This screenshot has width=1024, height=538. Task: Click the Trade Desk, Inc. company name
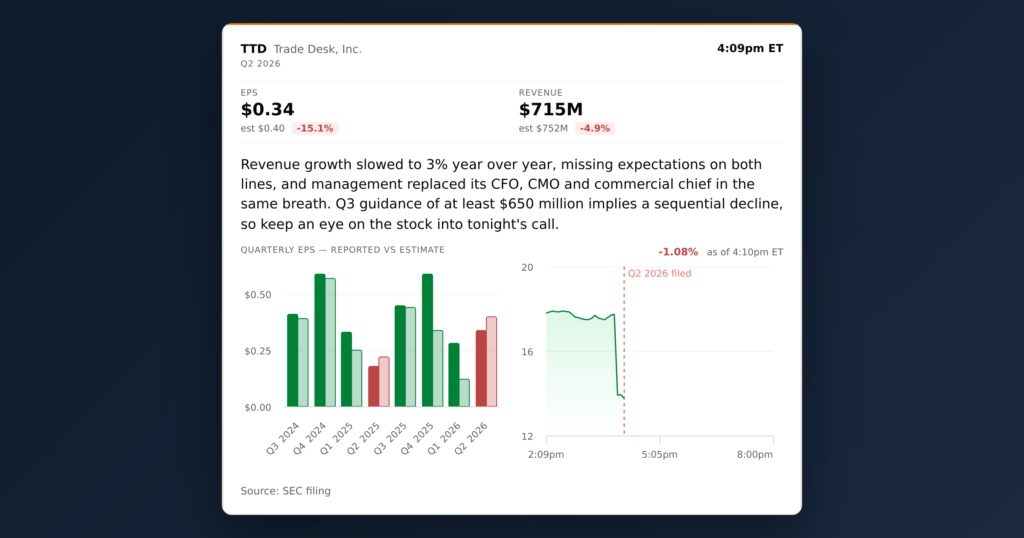click(317, 49)
